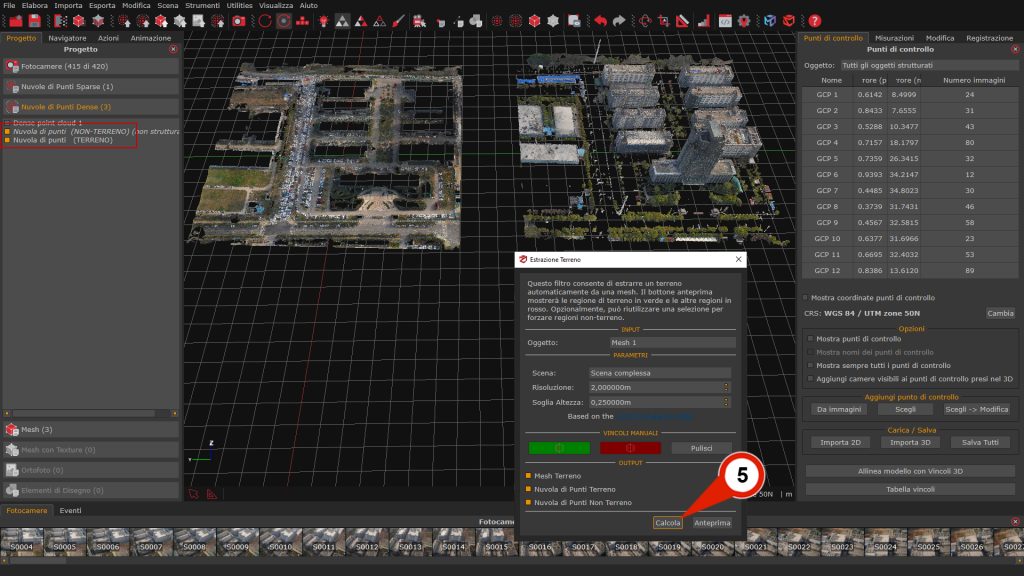Toggle the Mostra punti di controllo checkbox
This screenshot has width=1024, height=576.
coord(810,339)
